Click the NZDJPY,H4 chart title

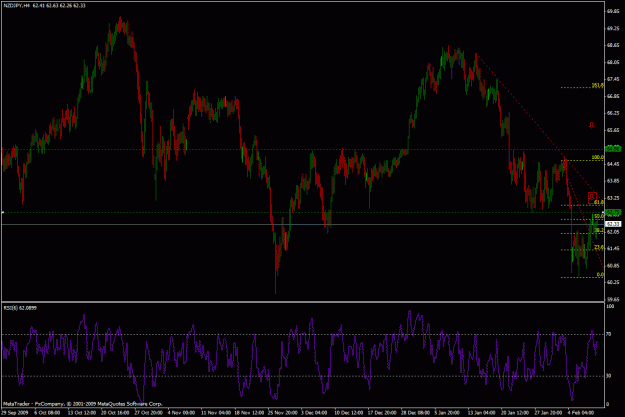(17, 6)
